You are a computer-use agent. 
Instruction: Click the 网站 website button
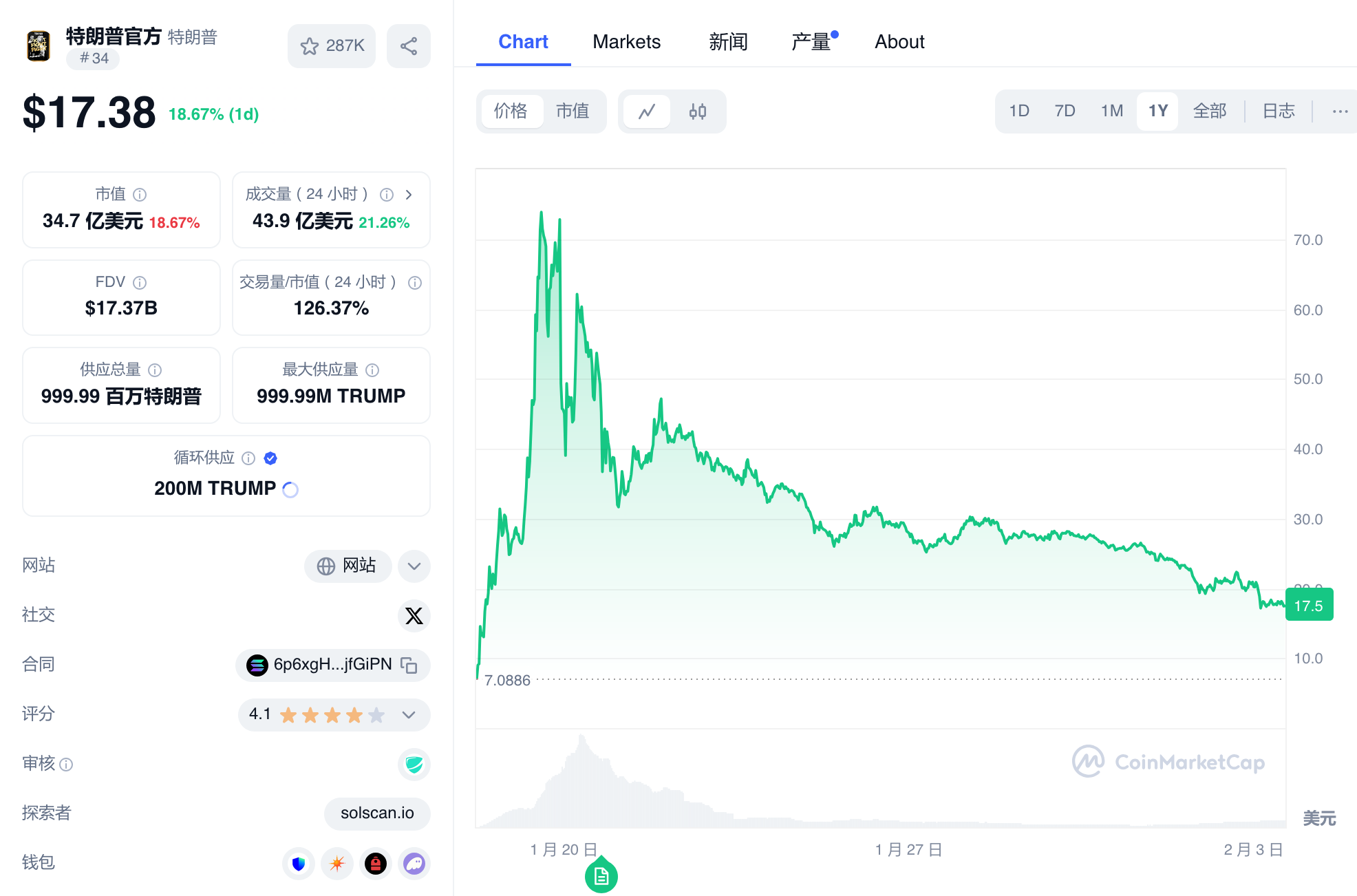coord(348,566)
